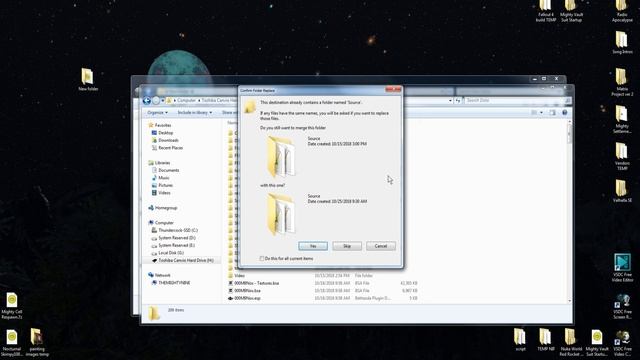Open Fallout 4 build TEMP desktop folder

545,11
